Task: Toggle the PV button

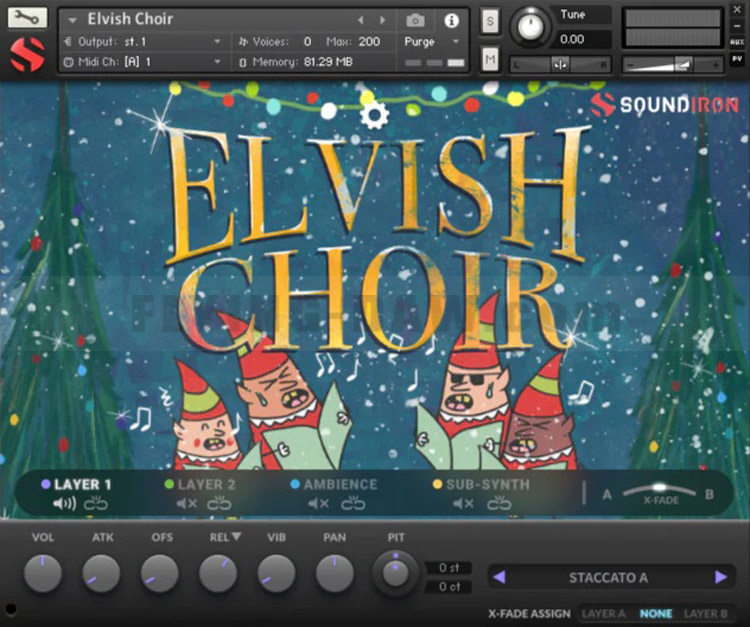Action: (x=737, y=58)
